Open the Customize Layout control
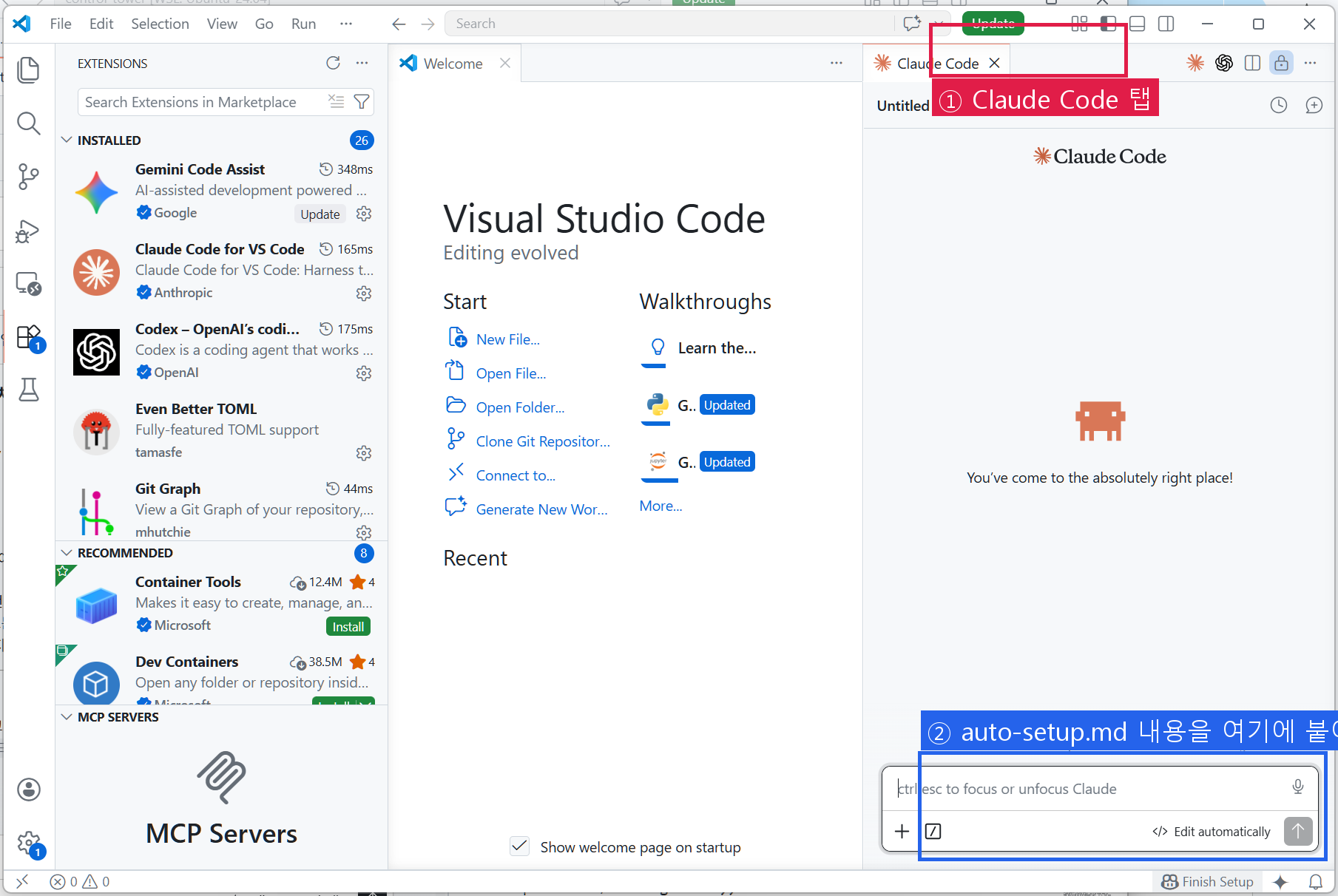The width and height of the screenshot is (1338, 896). pyautogui.click(x=1080, y=24)
